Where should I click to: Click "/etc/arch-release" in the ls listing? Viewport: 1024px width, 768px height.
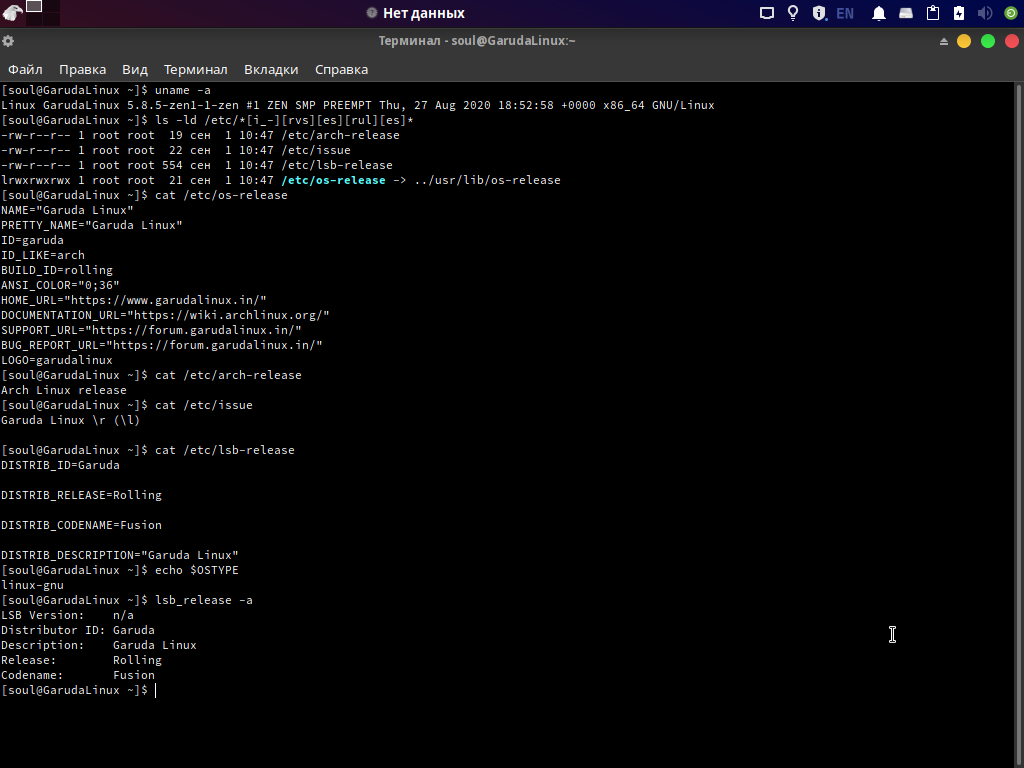pyautogui.click(x=340, y=135)
